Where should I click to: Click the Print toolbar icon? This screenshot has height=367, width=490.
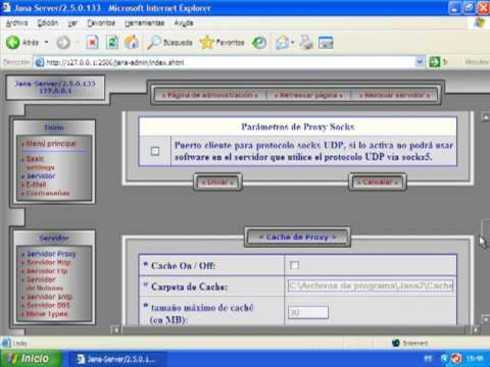point(306,43)
